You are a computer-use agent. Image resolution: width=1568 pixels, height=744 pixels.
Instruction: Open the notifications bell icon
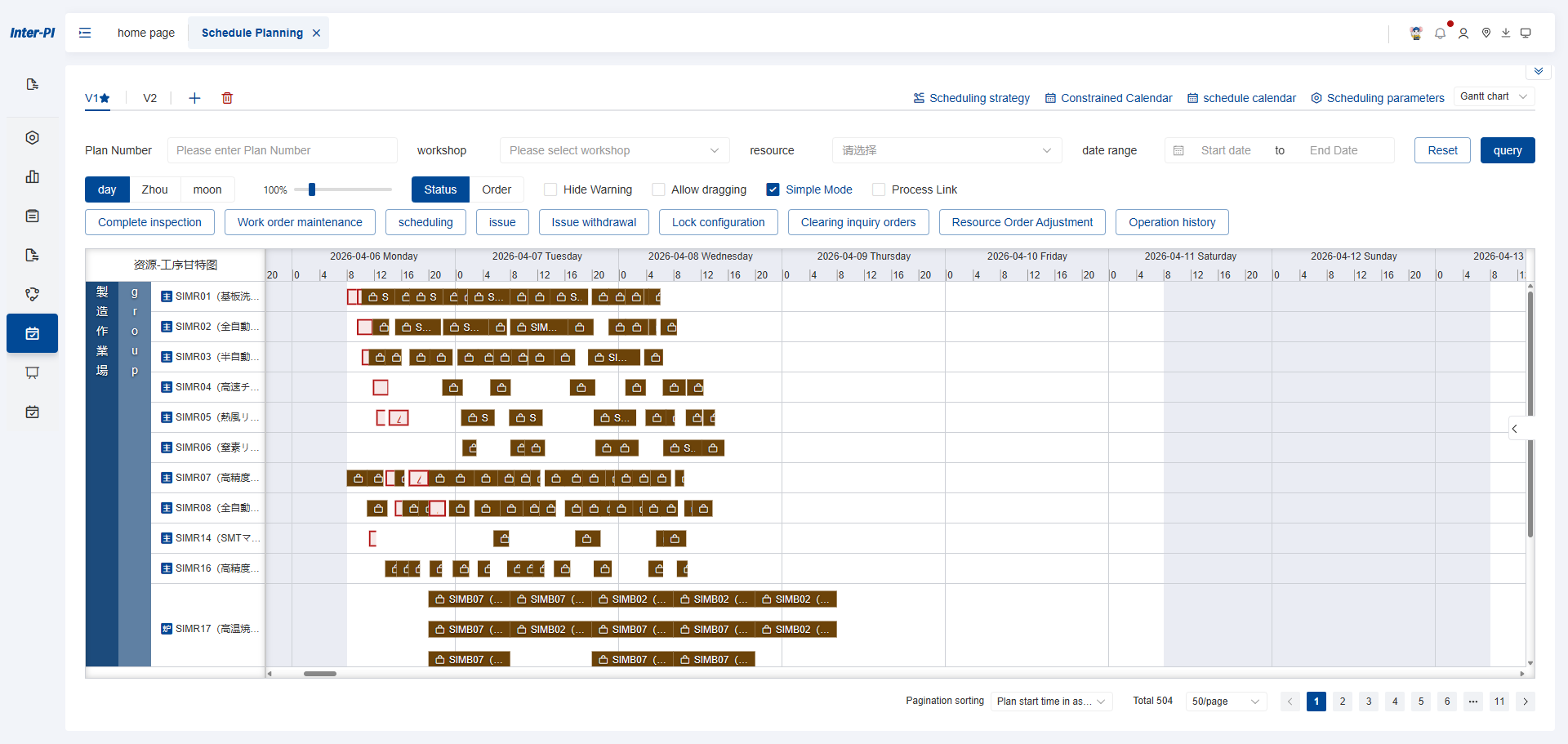click(1440, 33)
